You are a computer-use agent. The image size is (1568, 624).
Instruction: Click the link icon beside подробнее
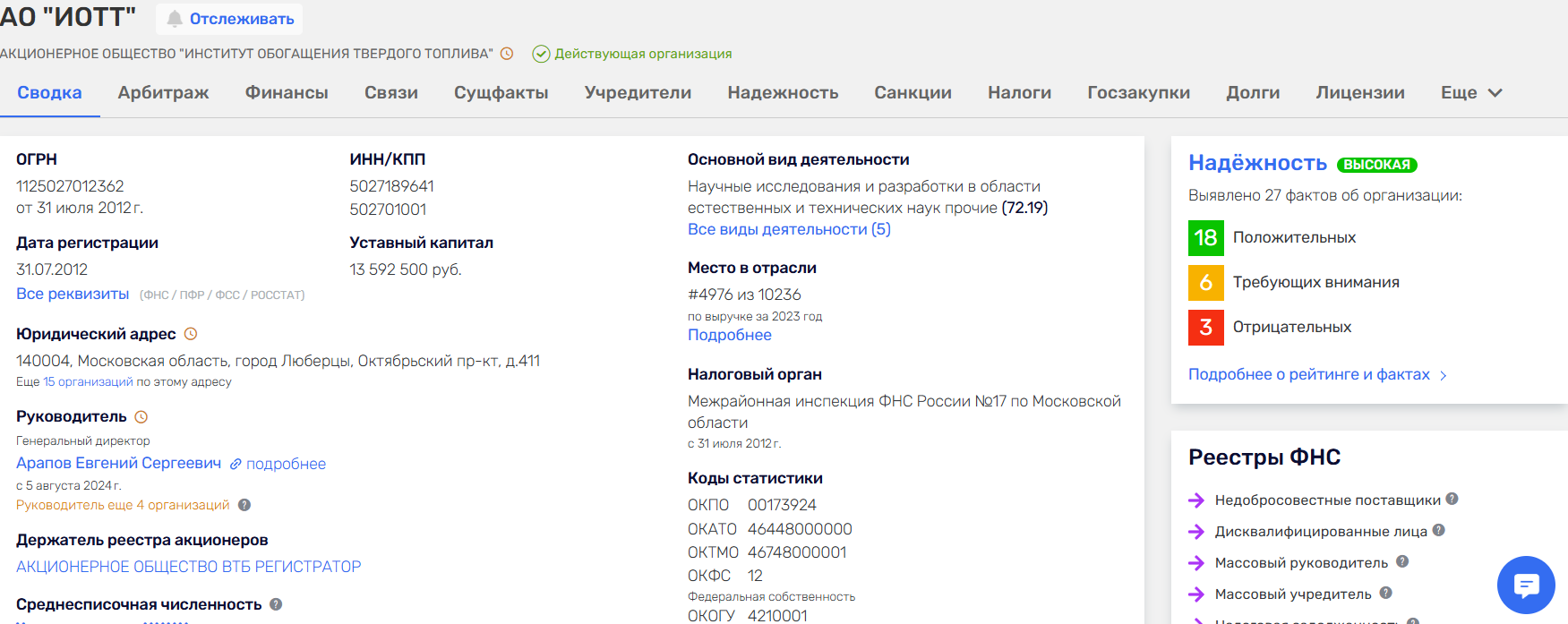pos(236,464)
